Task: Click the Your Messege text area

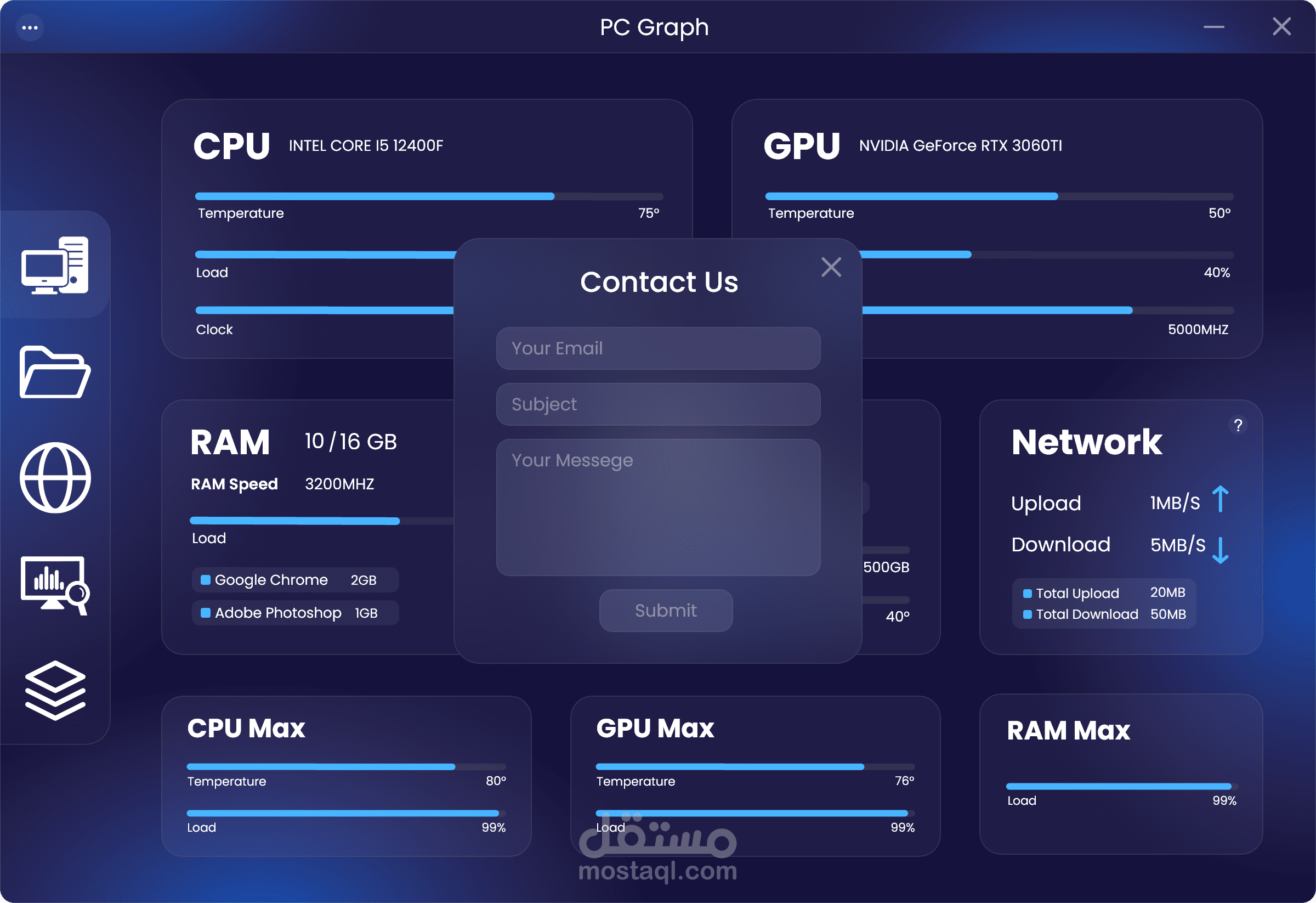Action: pos(658,507)
